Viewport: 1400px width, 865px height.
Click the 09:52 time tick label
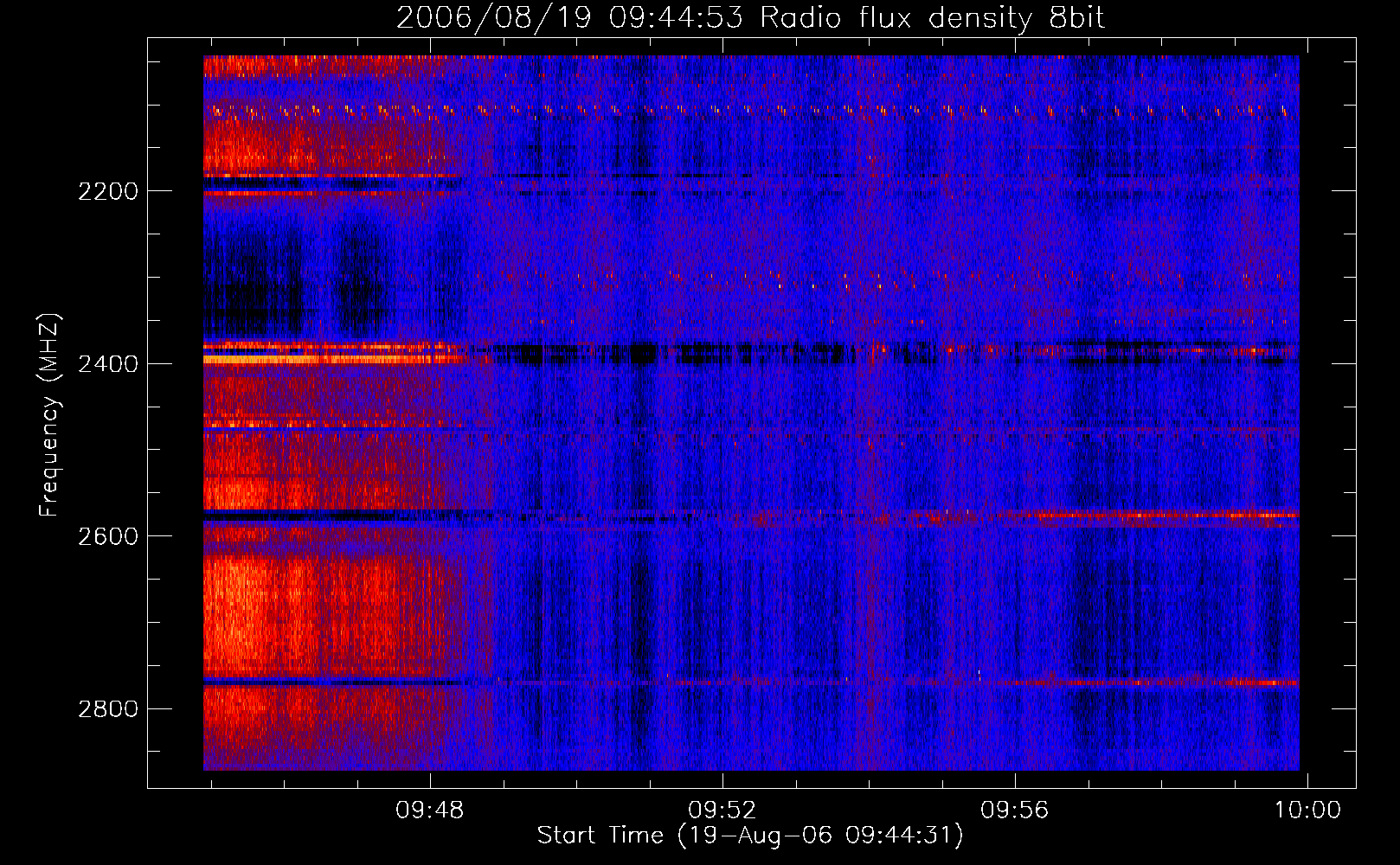point(722,811)
